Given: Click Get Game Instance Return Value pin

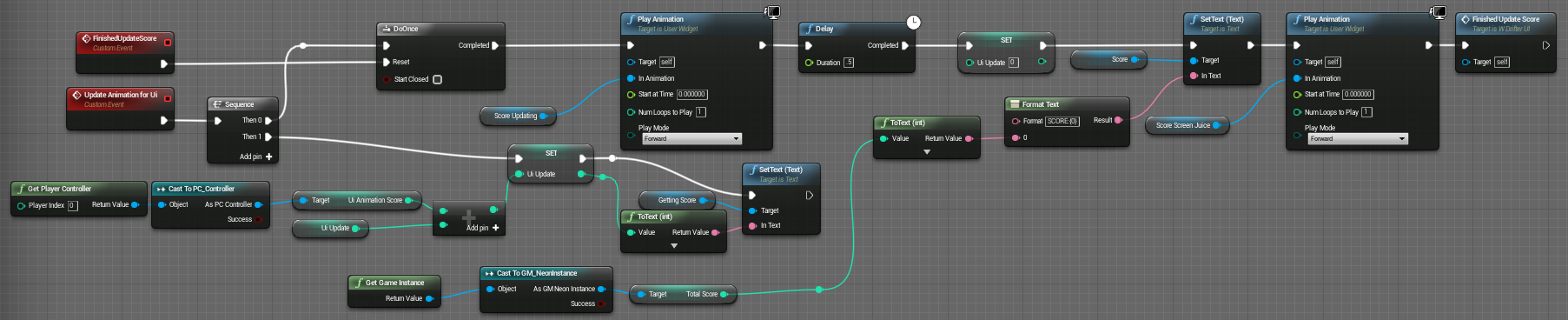Looking at the screenshot, I should 429,298.
